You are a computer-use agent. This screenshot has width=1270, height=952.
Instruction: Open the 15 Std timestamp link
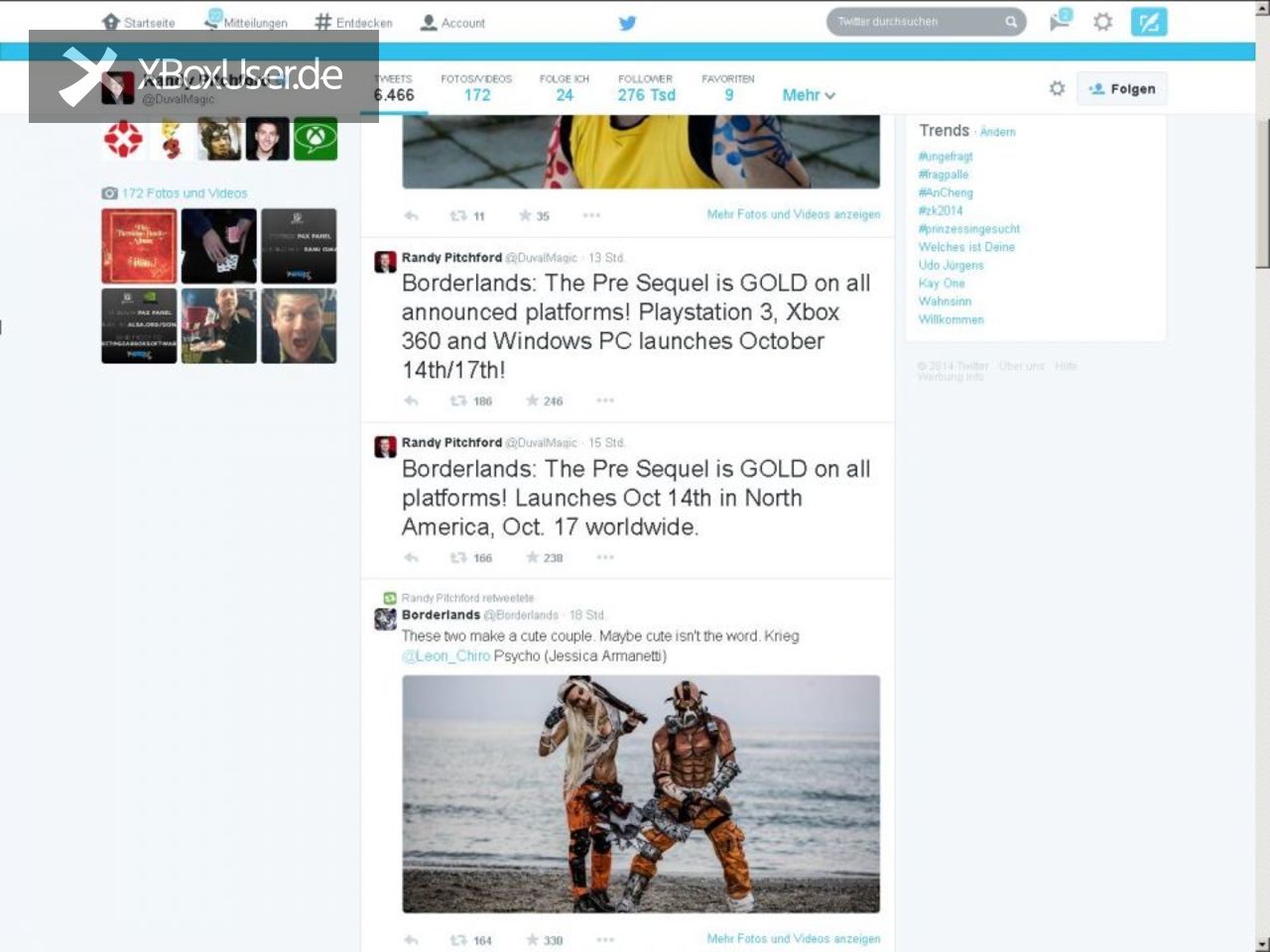click(x=606, y=442)
